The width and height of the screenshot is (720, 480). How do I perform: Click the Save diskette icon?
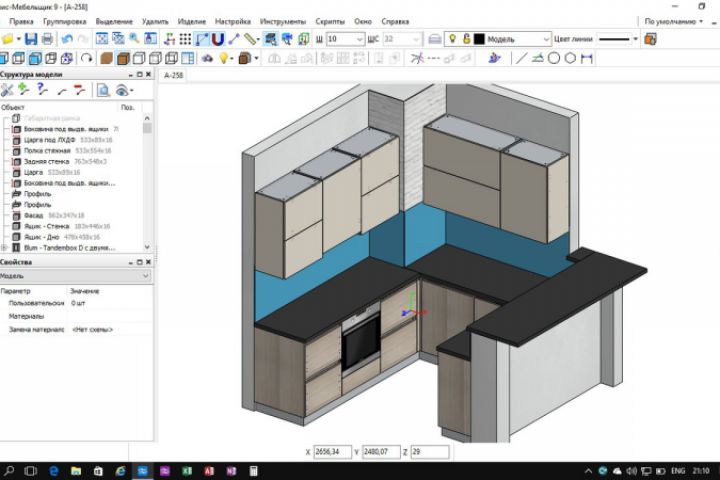[31, 39]
